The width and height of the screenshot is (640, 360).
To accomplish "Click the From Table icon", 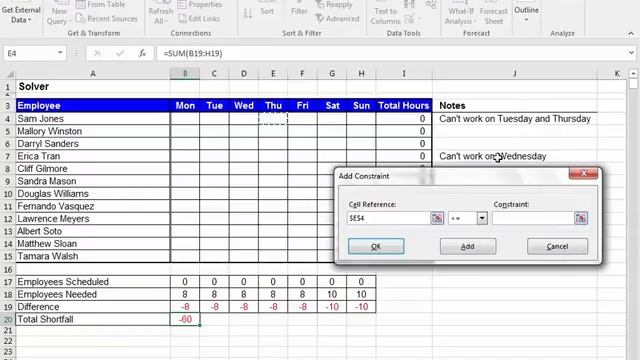I will [81, 4].
